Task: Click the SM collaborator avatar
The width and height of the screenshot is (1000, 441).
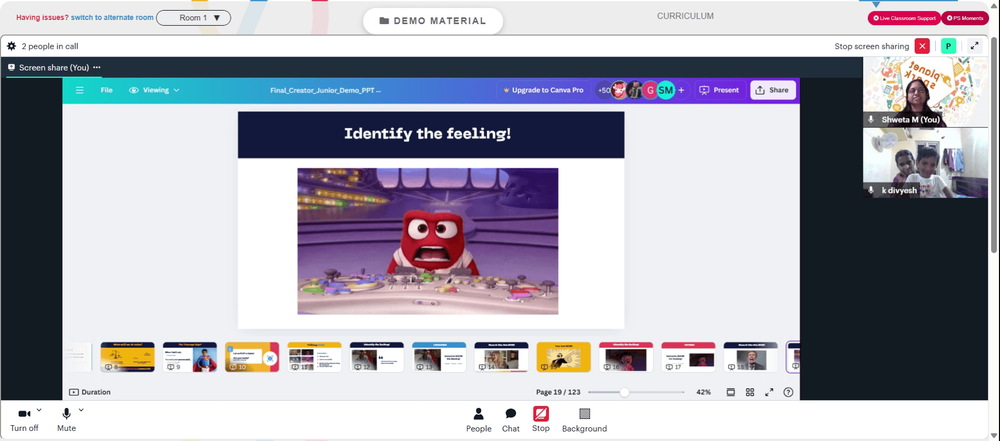Action: pos(666,90)
